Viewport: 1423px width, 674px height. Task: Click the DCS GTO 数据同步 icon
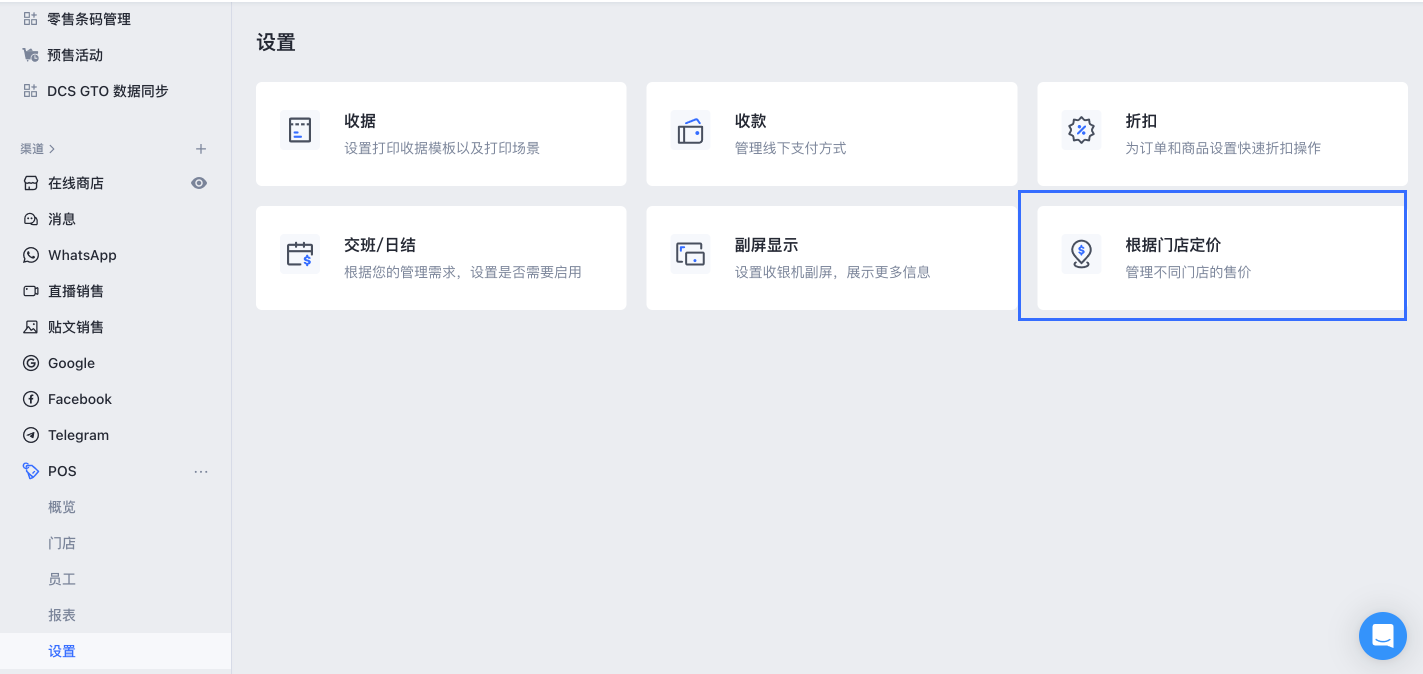point(30,91)
